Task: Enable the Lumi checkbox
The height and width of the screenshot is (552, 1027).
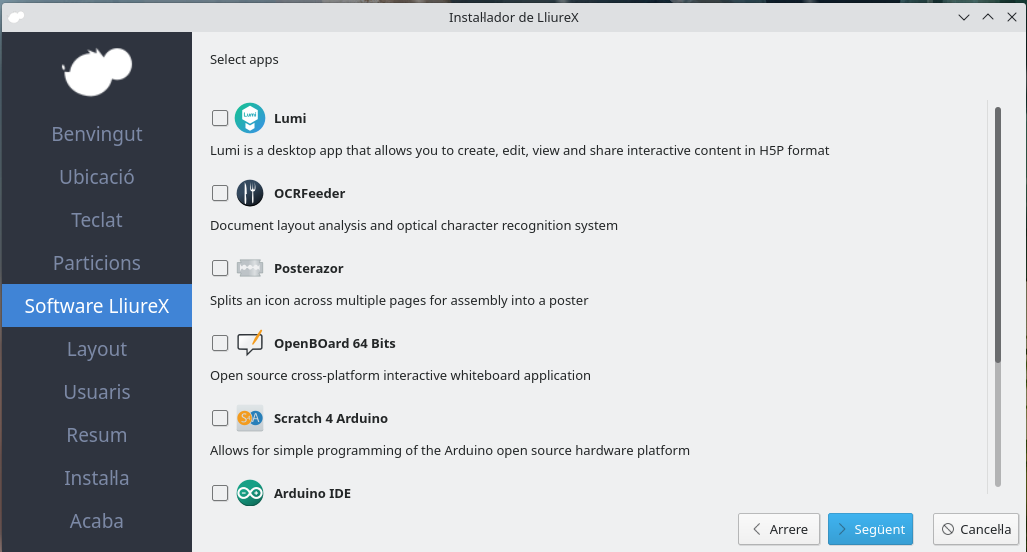Action: (x=220, y=118)
